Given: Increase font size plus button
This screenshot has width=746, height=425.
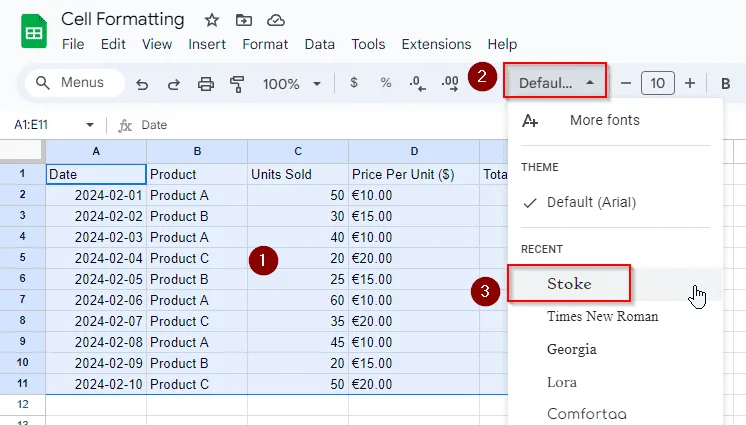Looking at the screenshot, I should click(690, 83).
